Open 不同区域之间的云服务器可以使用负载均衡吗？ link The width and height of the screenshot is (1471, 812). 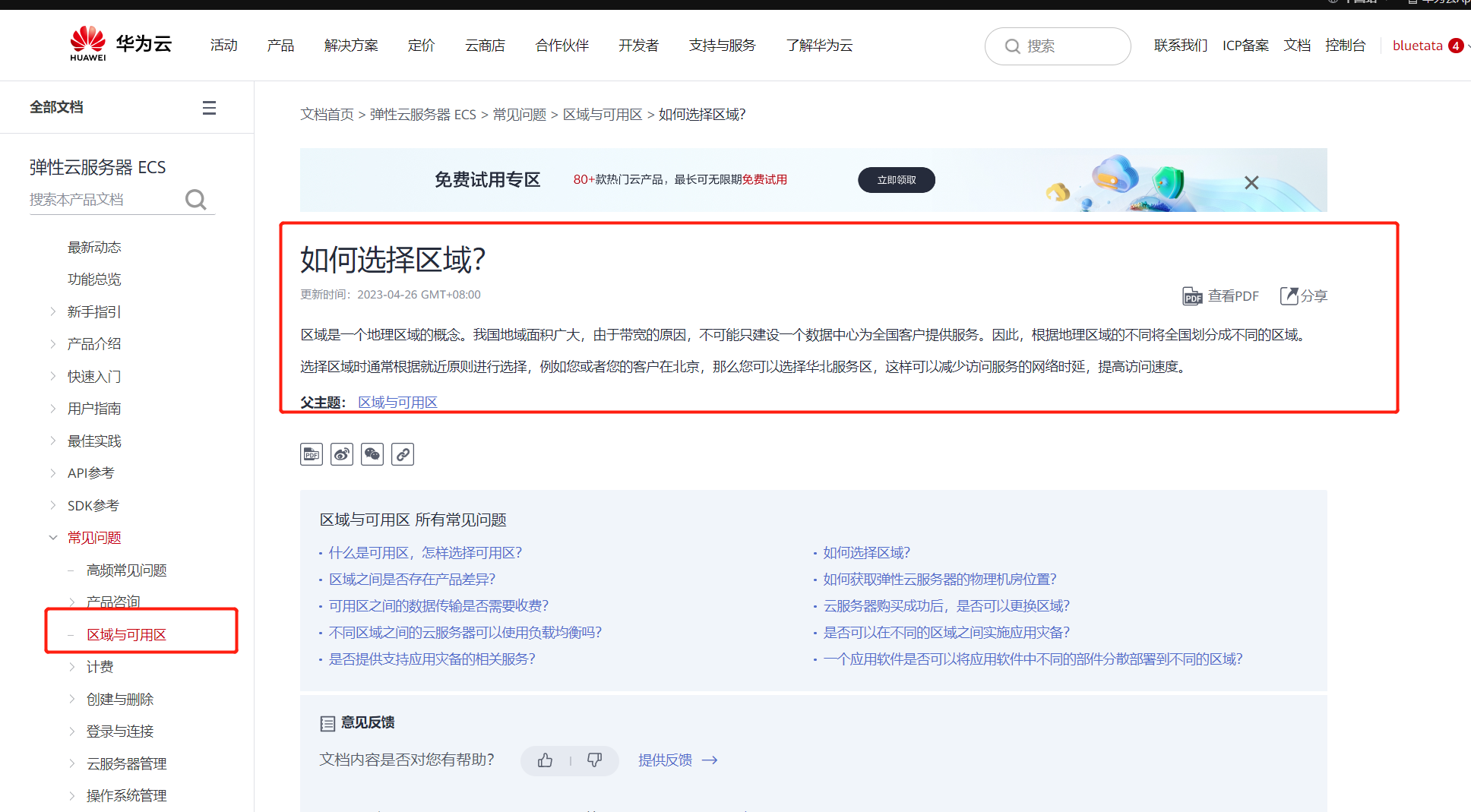click(x=465, y=633)
